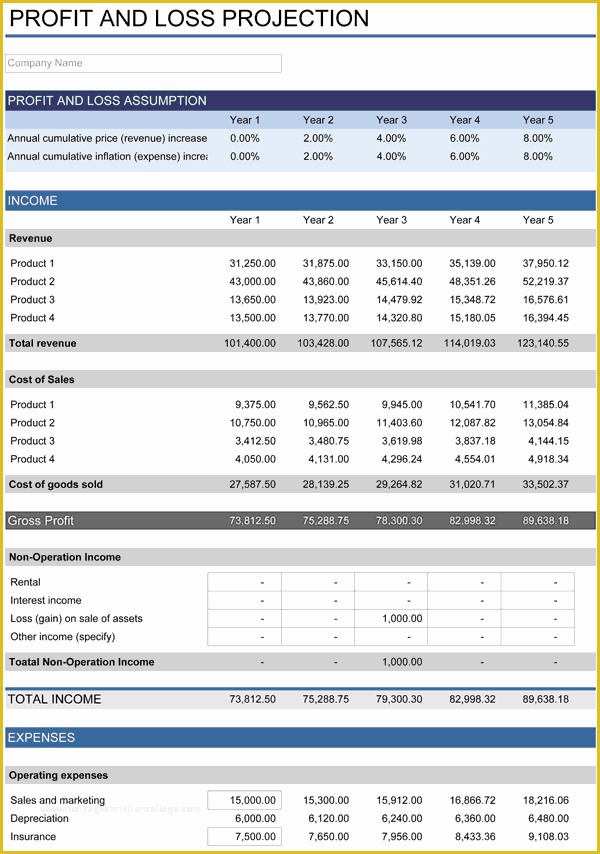Click the Insurance row label
Image resolution: width=600 pixels, height=854 pixels.
(33, 837)
